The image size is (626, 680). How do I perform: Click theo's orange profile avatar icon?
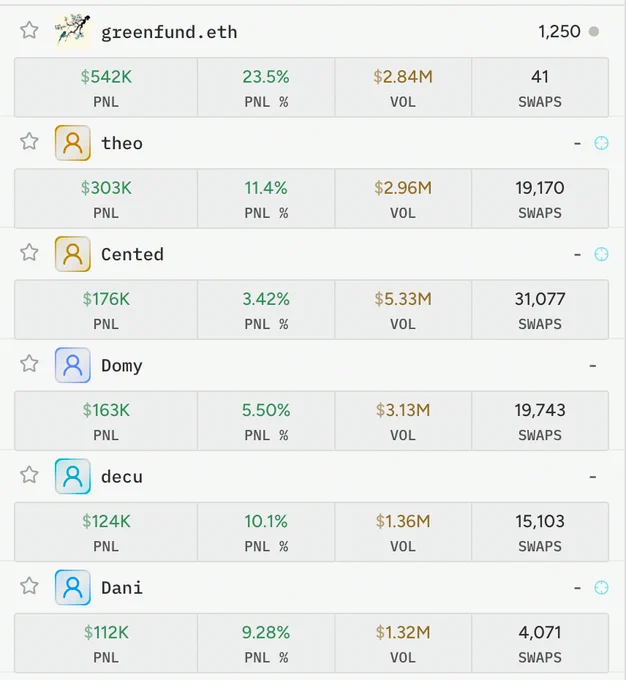coord(72,143)
